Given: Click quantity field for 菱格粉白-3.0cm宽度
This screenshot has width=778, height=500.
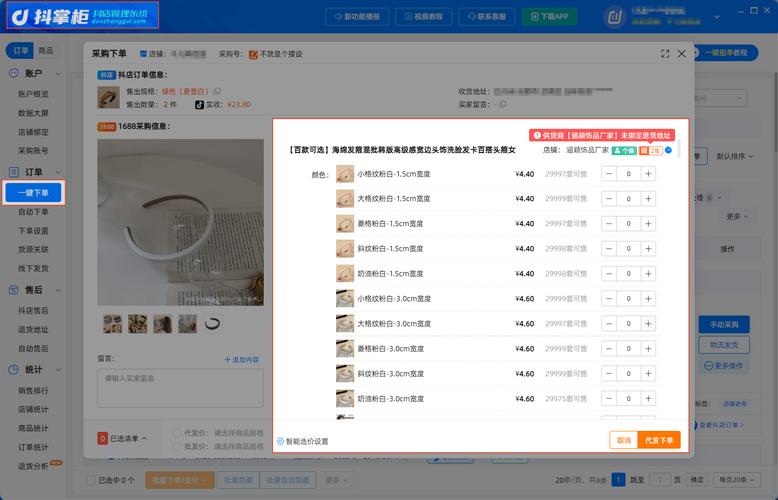Looking at the screenshot, I should tap(629, 349).
